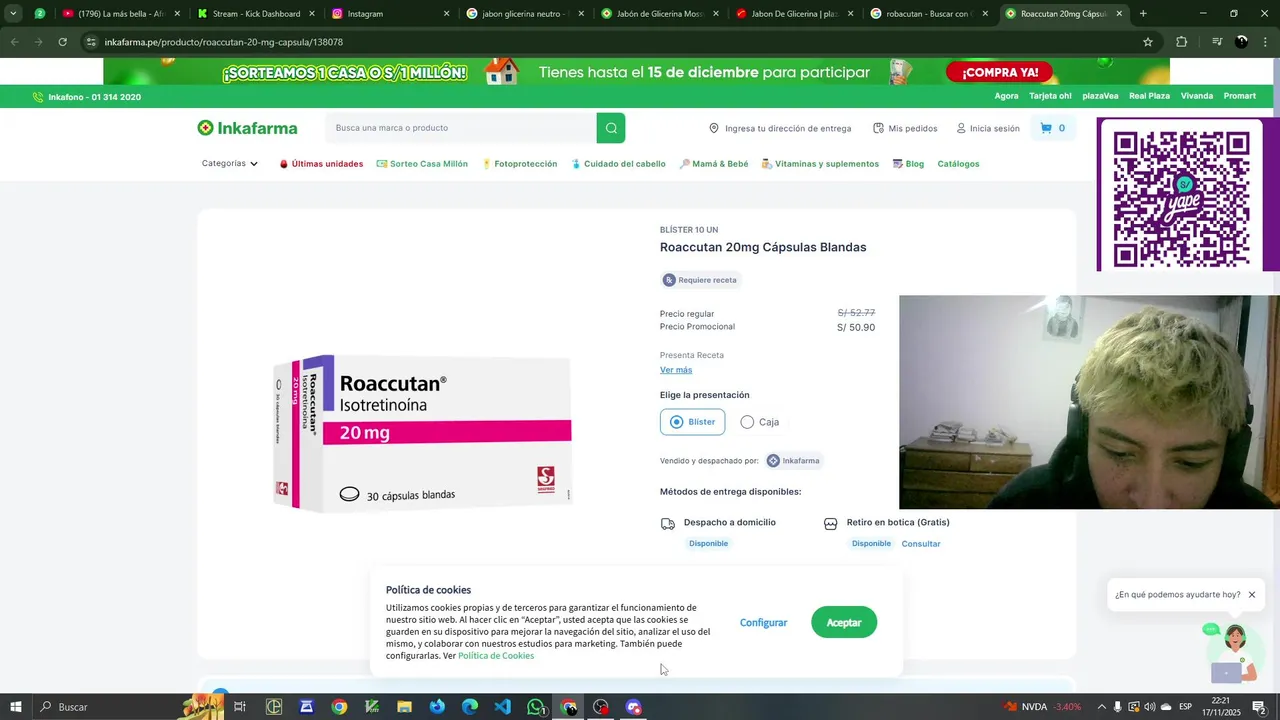
Task: Open the notifications center icon
Action: click(1259, 707)
